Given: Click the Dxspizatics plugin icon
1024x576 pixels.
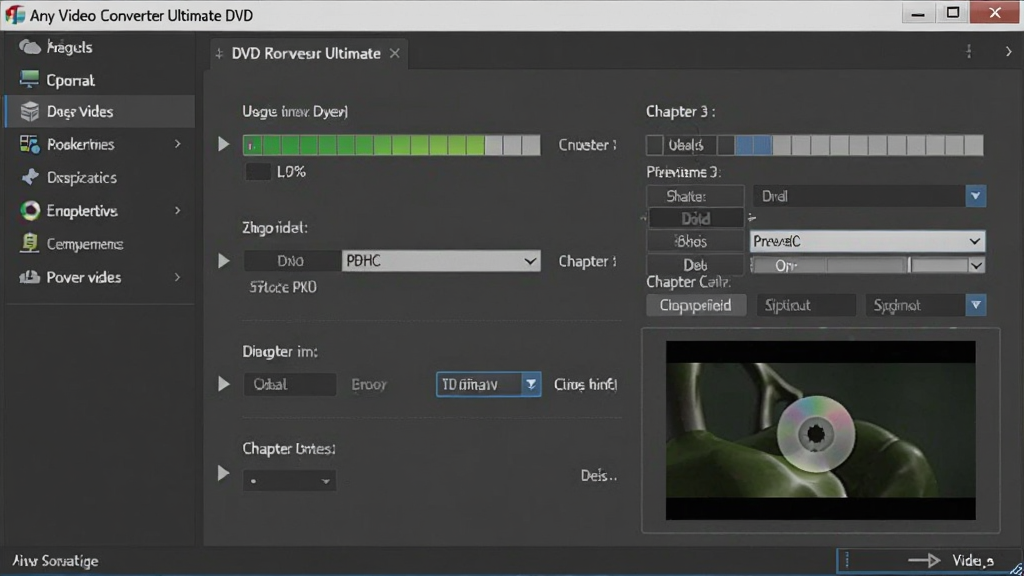Looking at the screenshot, I should [x=29, y=177].
